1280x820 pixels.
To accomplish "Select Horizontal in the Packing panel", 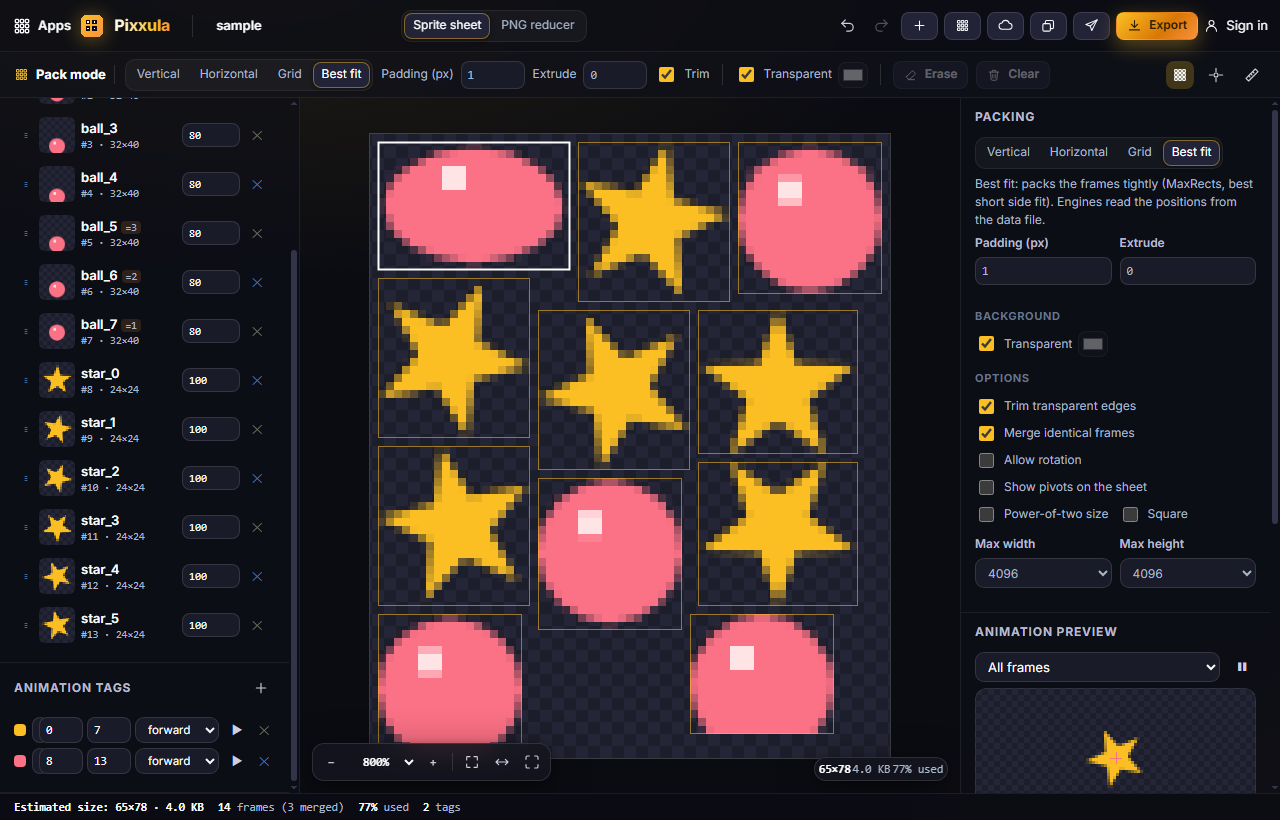I will click(1079, 152).
